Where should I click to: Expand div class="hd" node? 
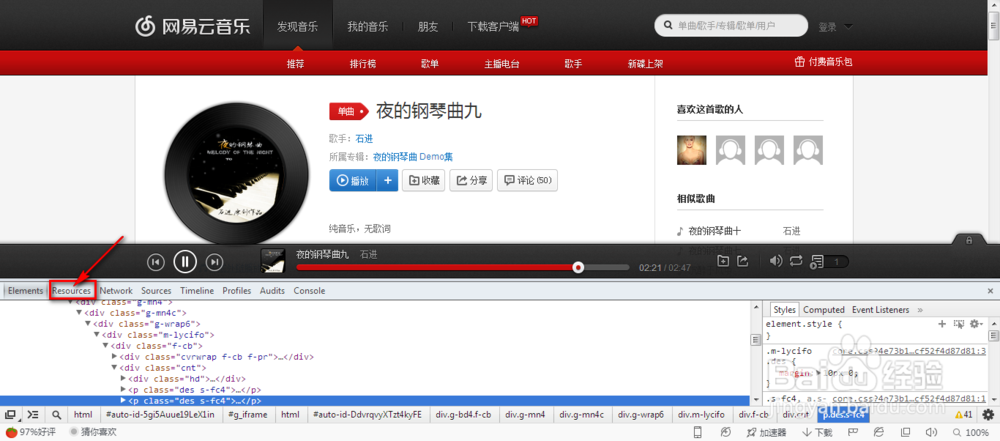pyautogui.click(x=124, y=378)
